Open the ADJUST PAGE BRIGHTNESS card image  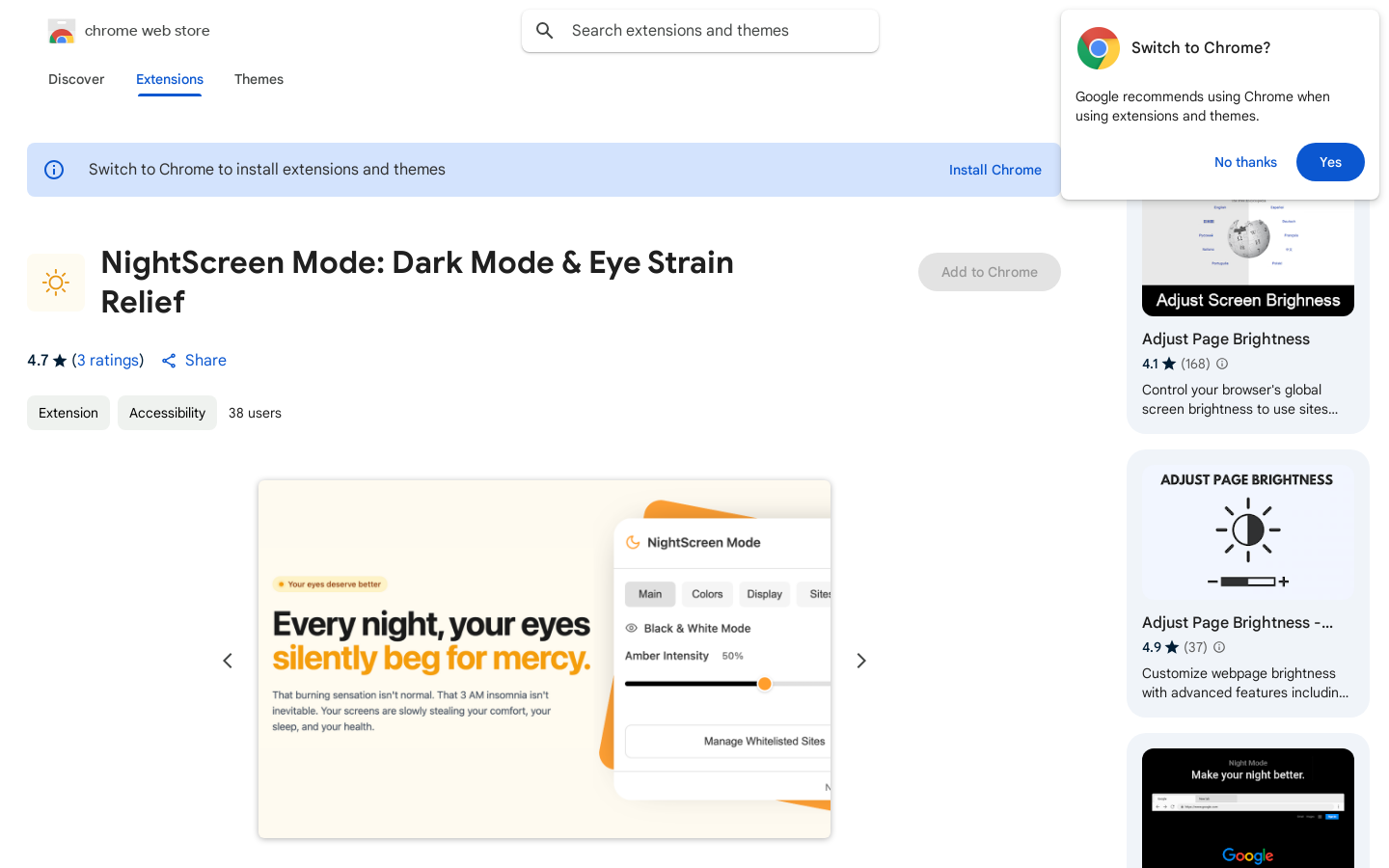click(x=1248, y=532)
